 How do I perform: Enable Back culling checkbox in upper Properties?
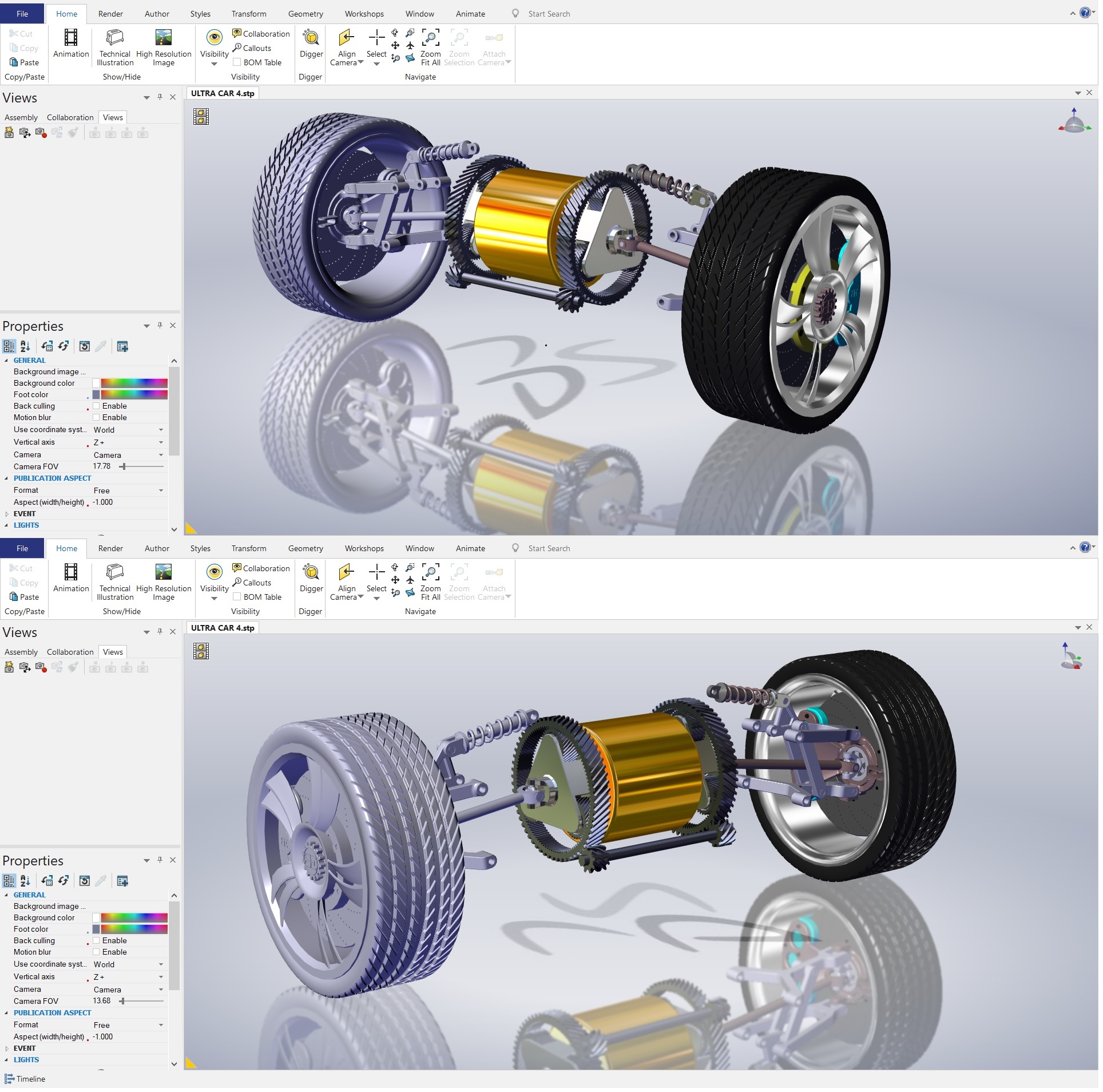click(x=97, y=407)
